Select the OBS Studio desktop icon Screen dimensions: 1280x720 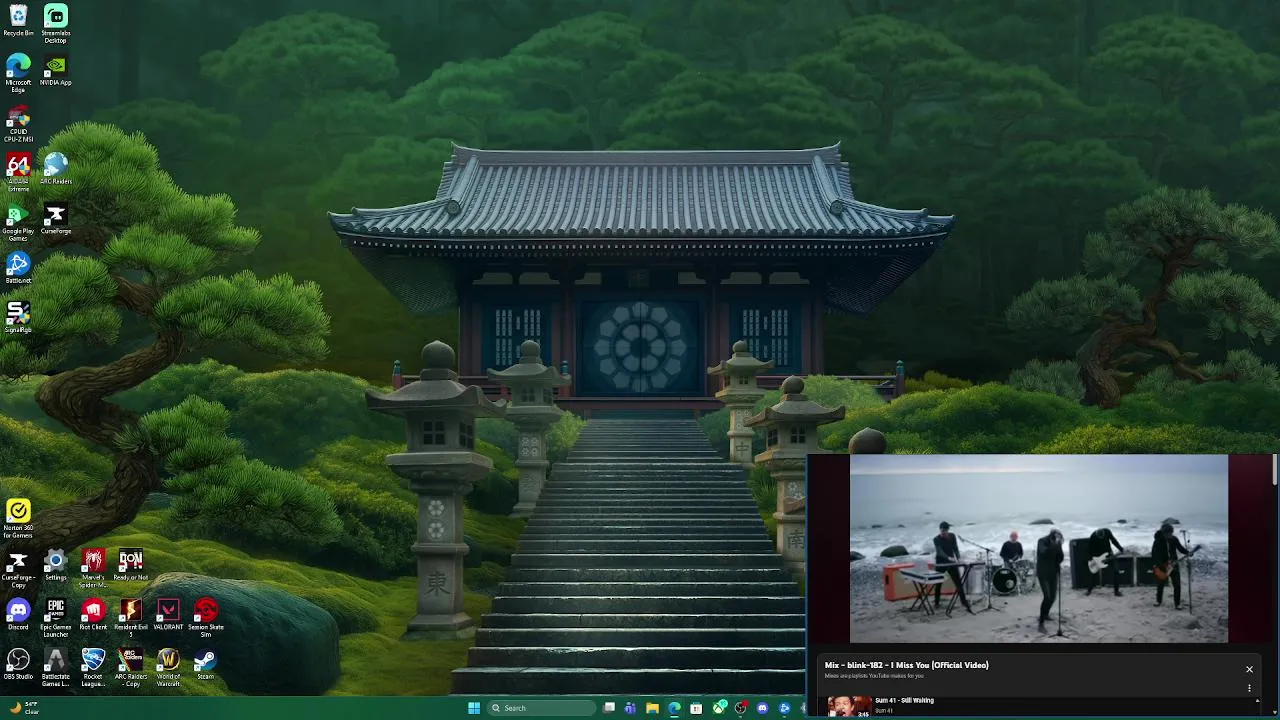pos(18,663)
